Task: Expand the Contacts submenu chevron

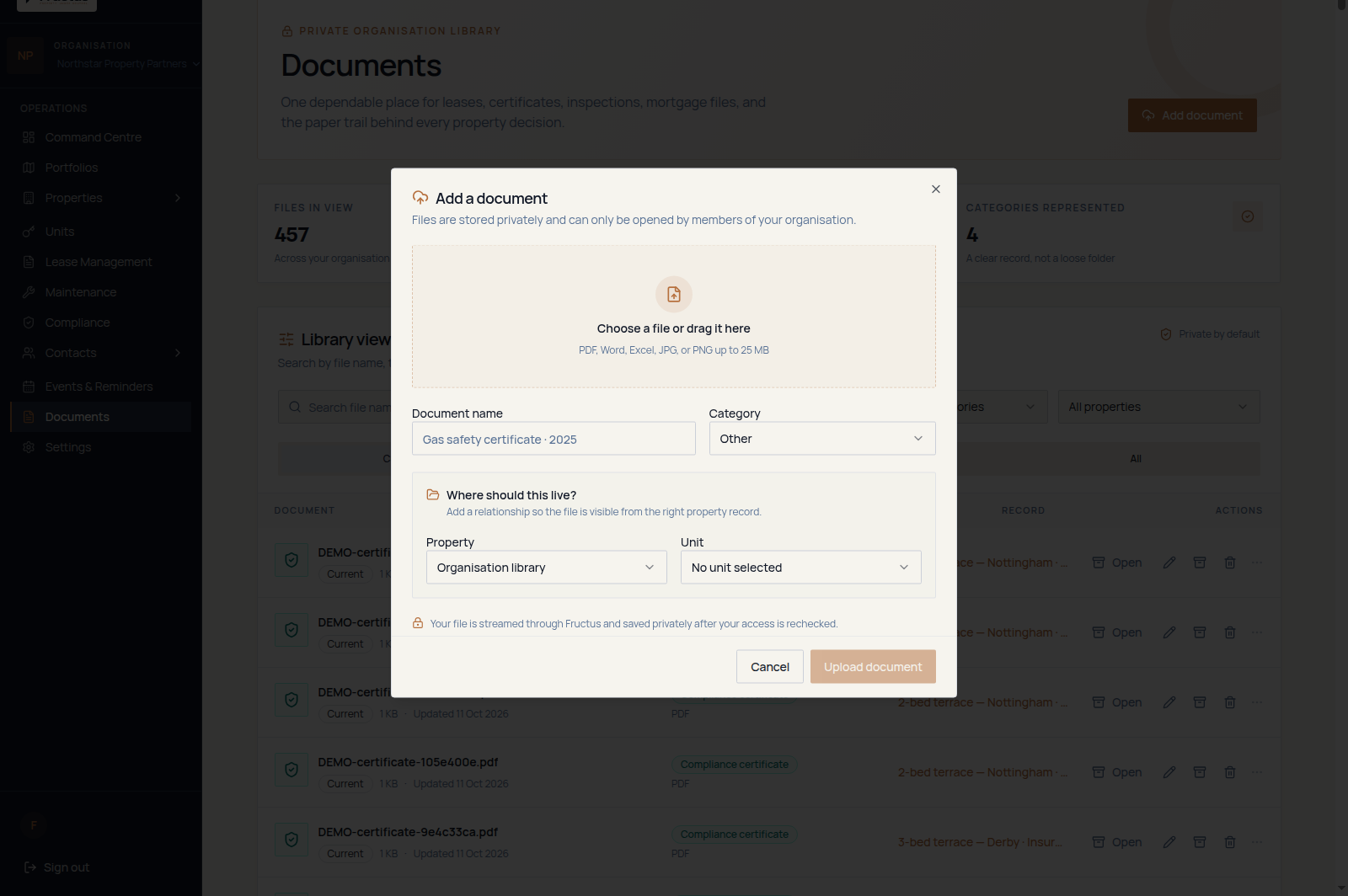Action: click(178, 353)
